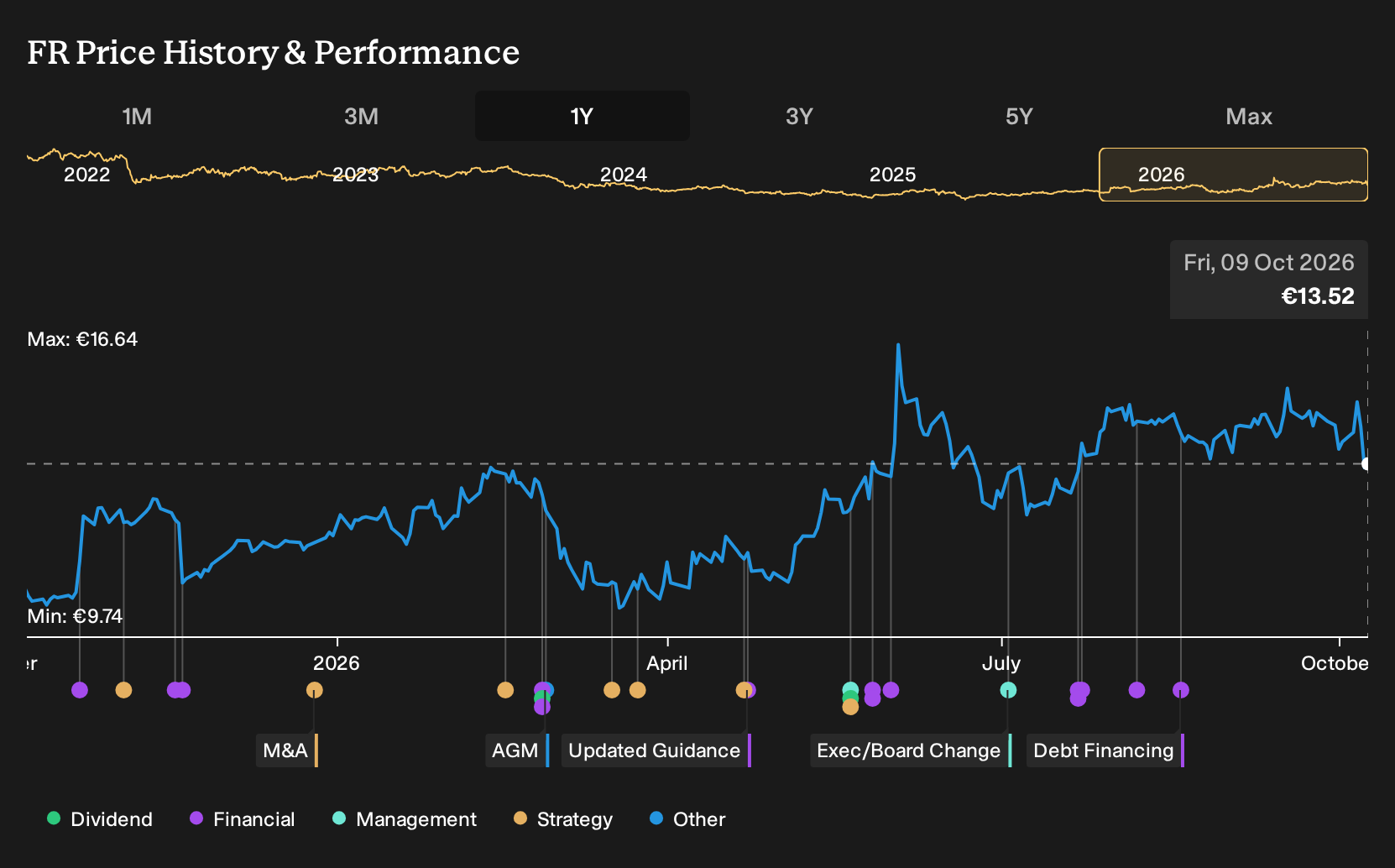The image size is (1395, 868).
Task: Switch to the 3M time range
Action: [x=361, y=116]
